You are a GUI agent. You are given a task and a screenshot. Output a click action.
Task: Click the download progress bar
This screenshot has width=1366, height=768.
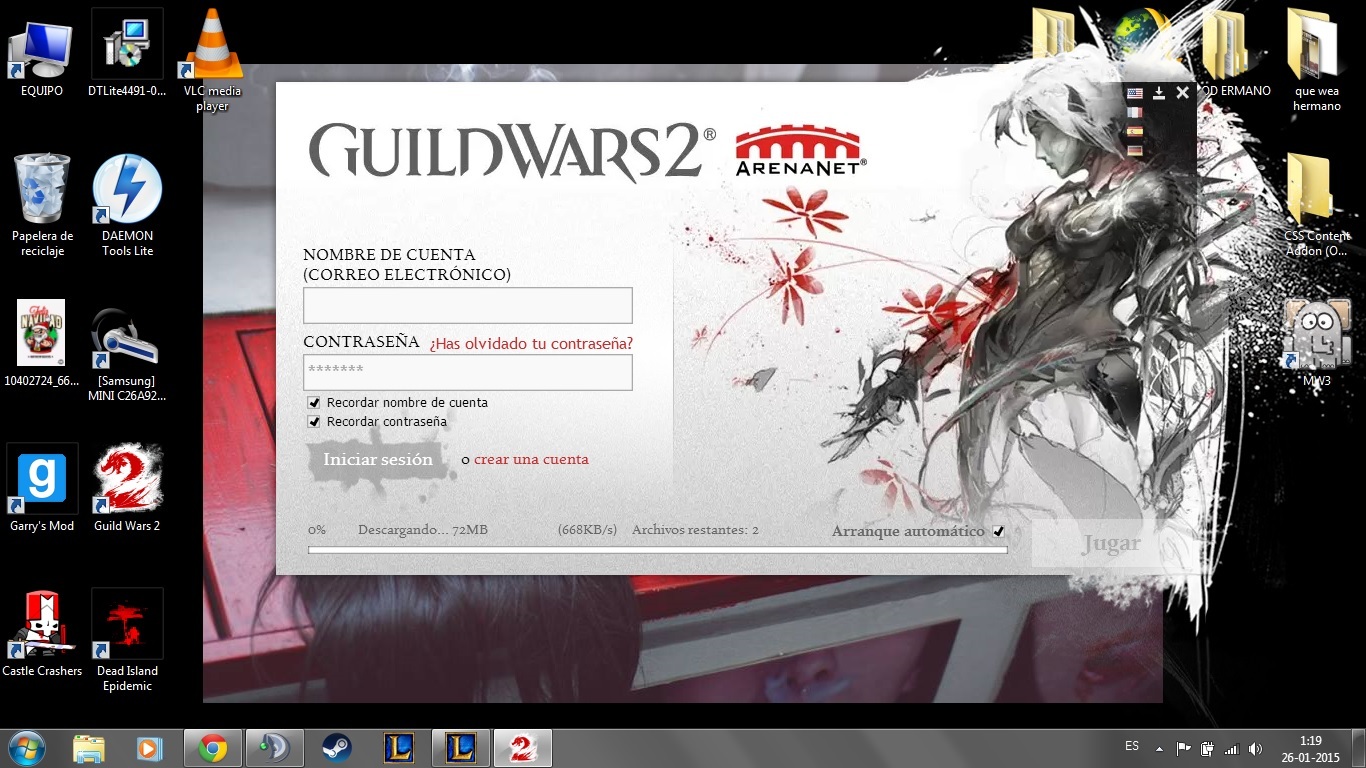coord(657,550)
